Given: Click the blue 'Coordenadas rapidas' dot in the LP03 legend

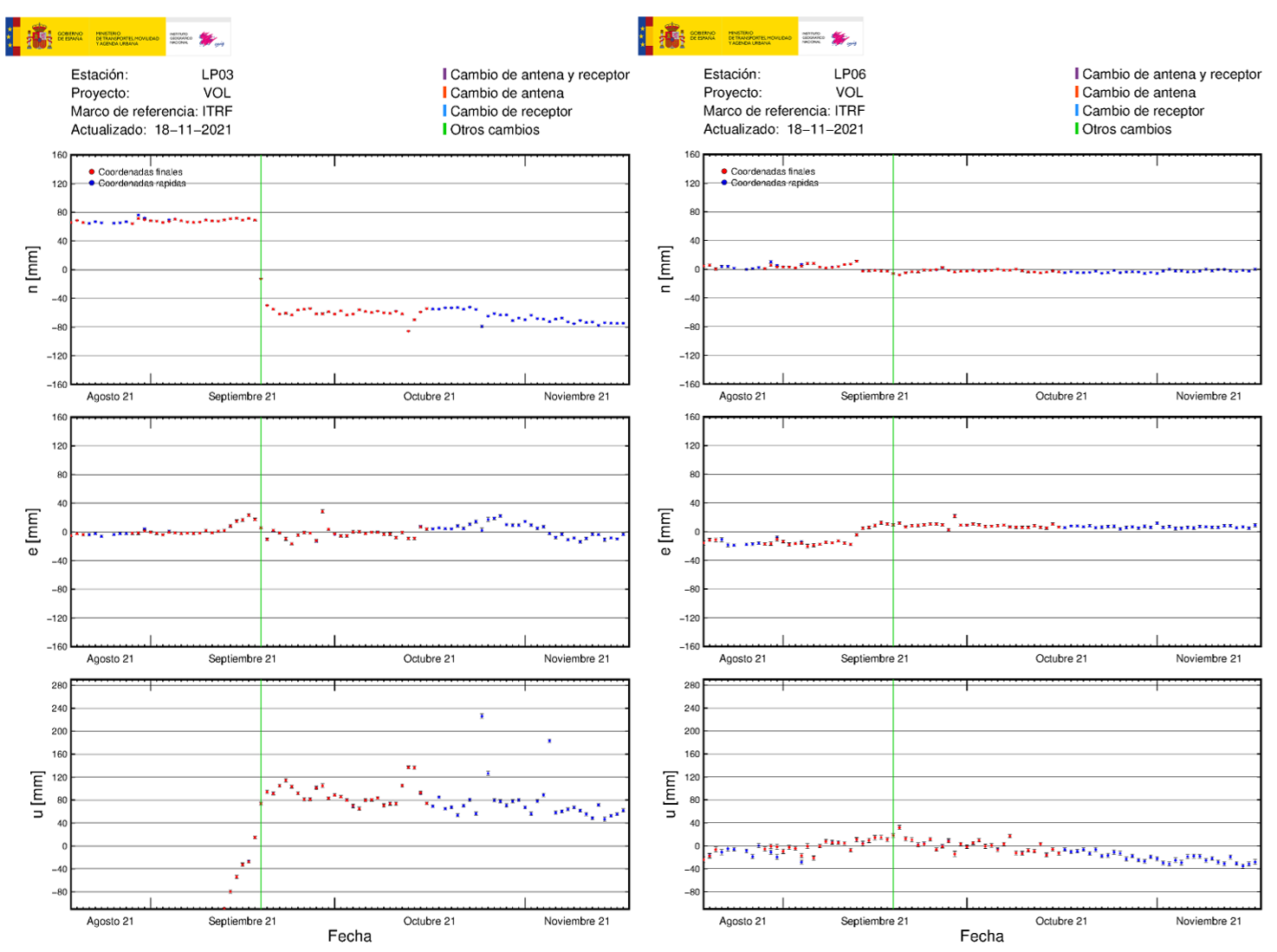Looking at the screenshot, I should point(92,184).
